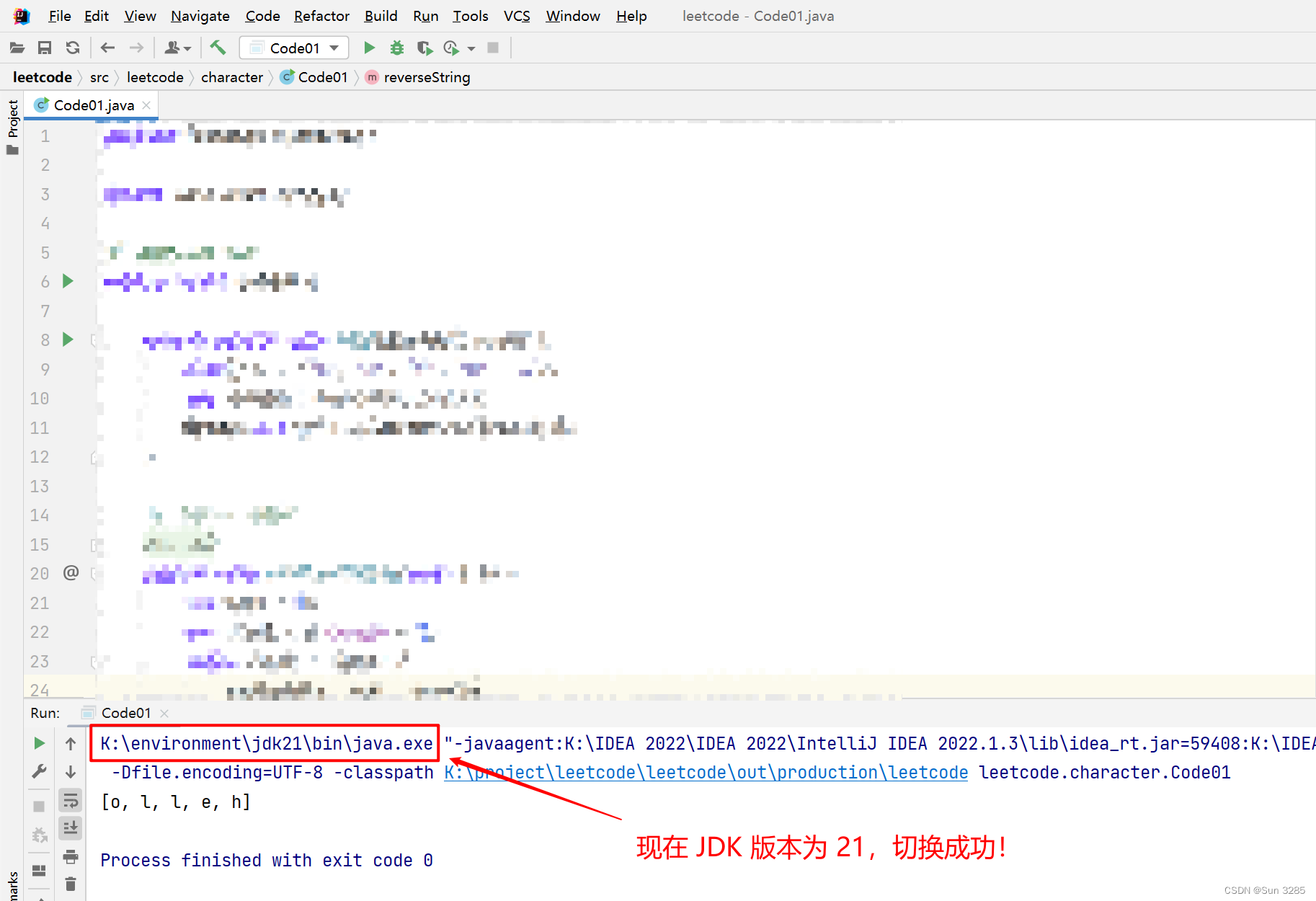1316x901 pixels.
Task: Click the profiler run icon
Action: (x=451, y=48)
